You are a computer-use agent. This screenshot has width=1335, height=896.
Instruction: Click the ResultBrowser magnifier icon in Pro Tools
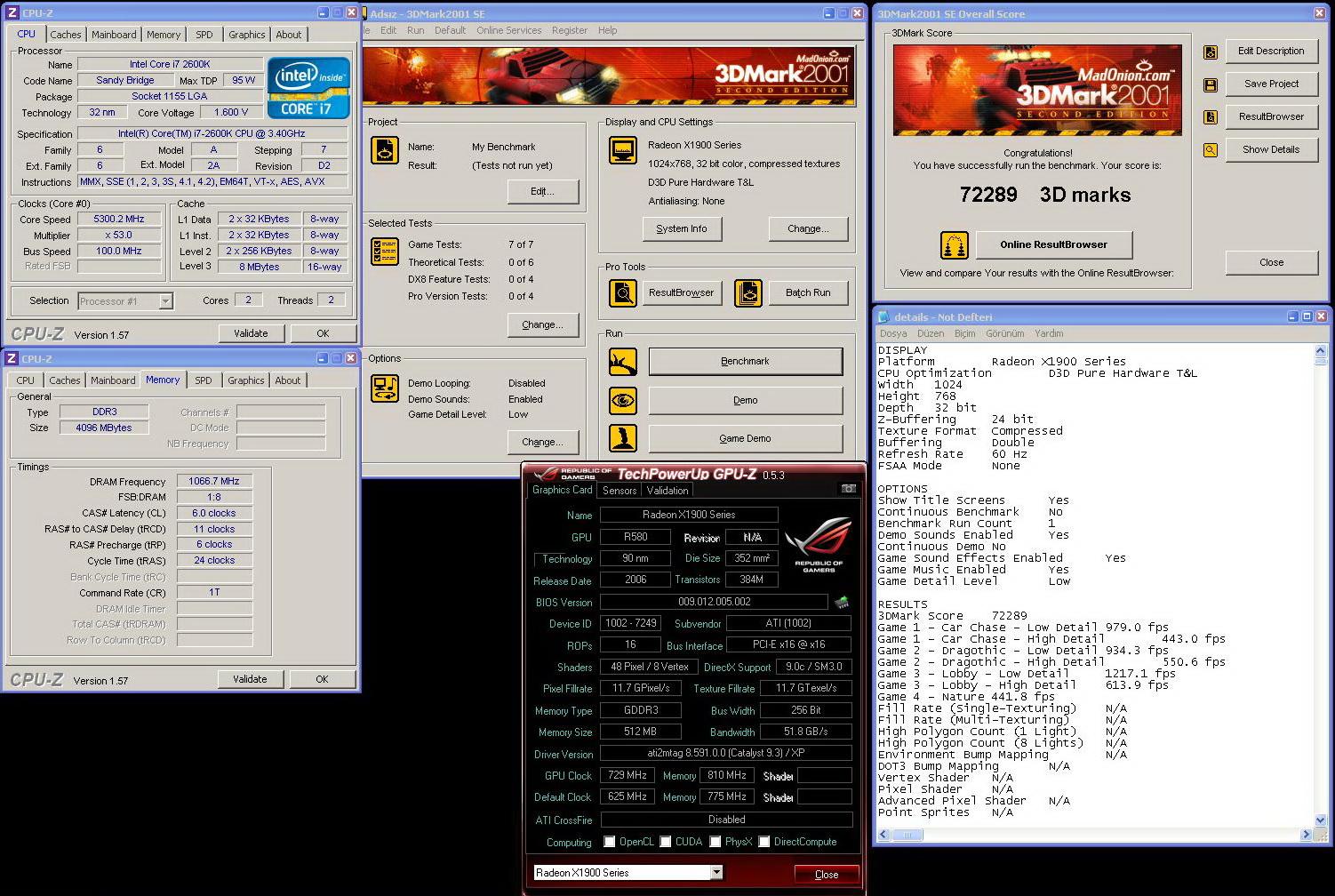[x=622, y=292]
